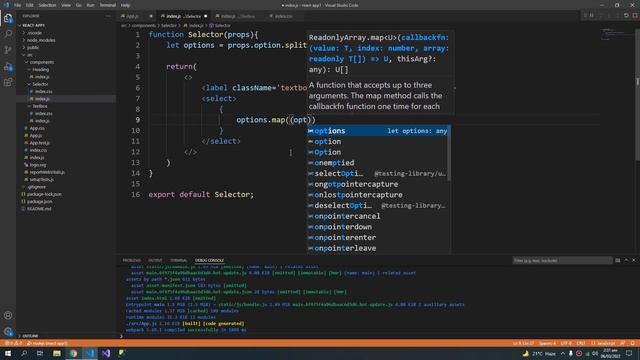Open the Accounts menu icon

pos(8,315)
